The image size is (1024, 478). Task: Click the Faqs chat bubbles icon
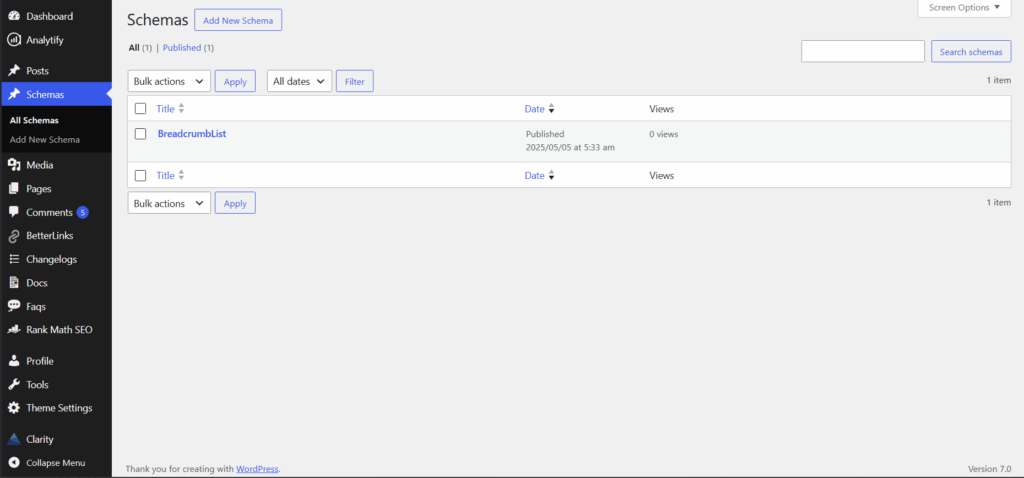coord(14,306)
